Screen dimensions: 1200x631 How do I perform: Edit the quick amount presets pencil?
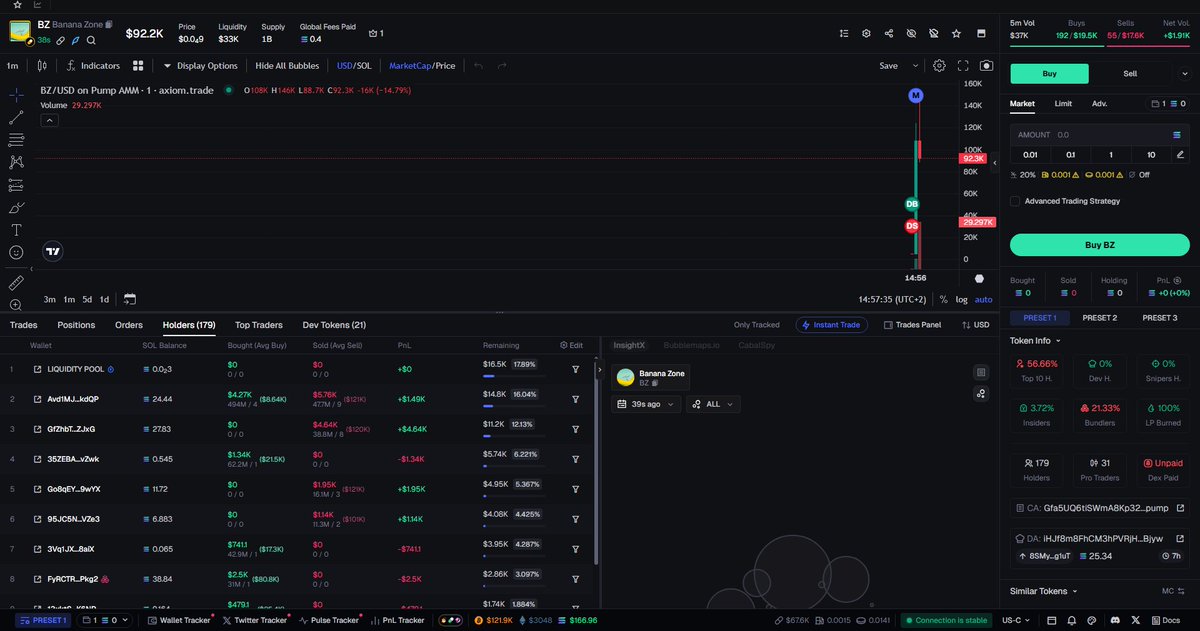[x=1181, y=154]
